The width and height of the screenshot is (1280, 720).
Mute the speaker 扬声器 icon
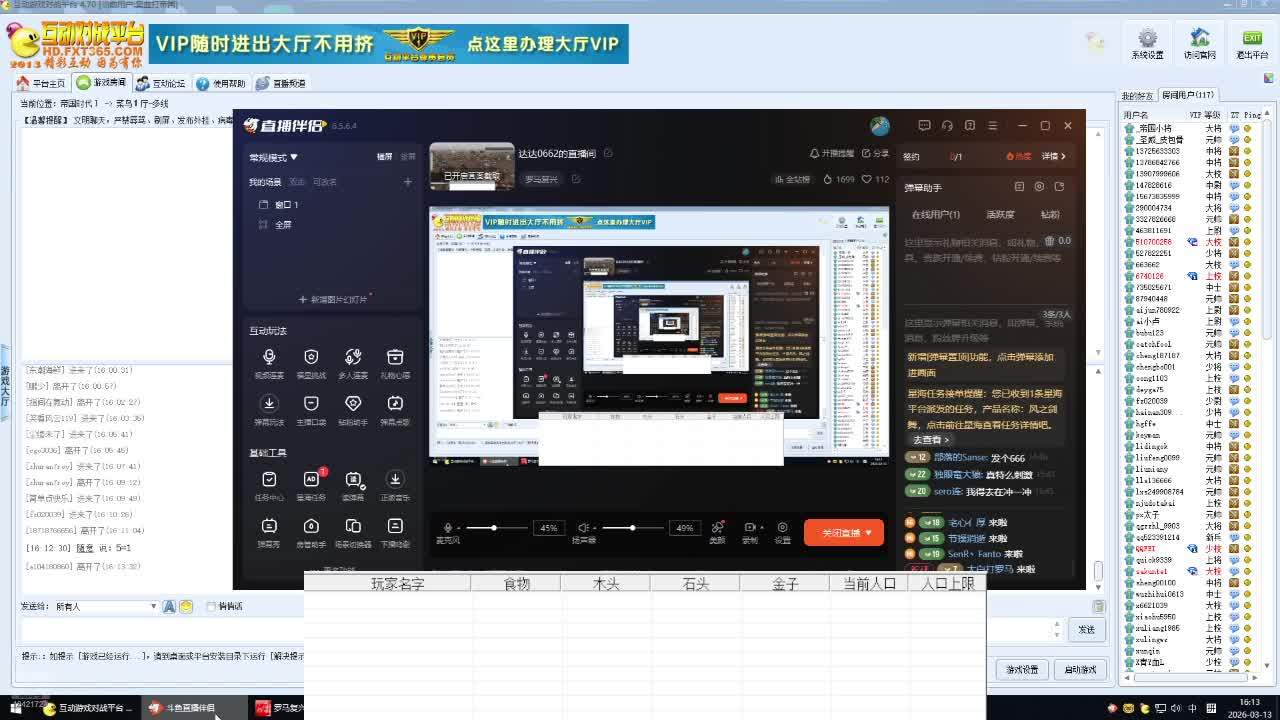coord(584,528)
